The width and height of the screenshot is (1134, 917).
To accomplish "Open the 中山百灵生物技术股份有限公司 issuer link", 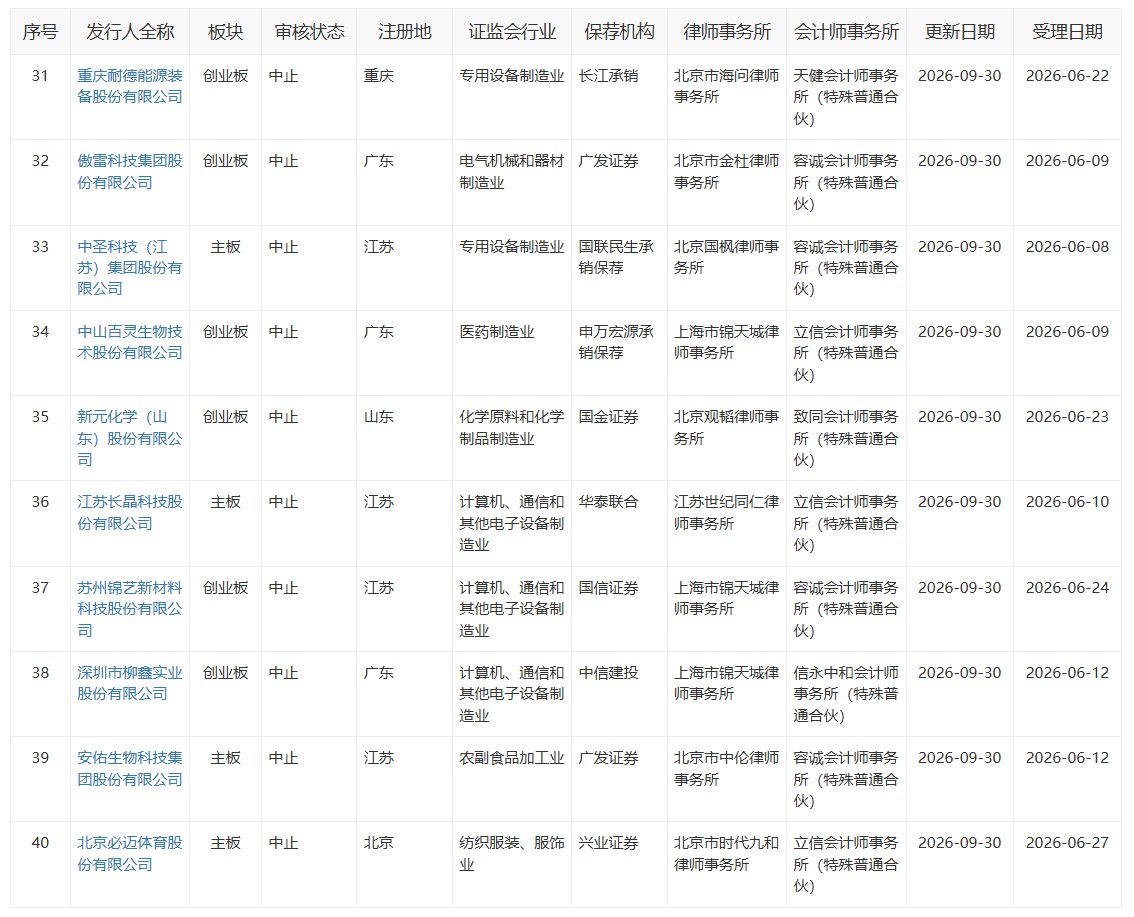I will (x=129, y=342).
